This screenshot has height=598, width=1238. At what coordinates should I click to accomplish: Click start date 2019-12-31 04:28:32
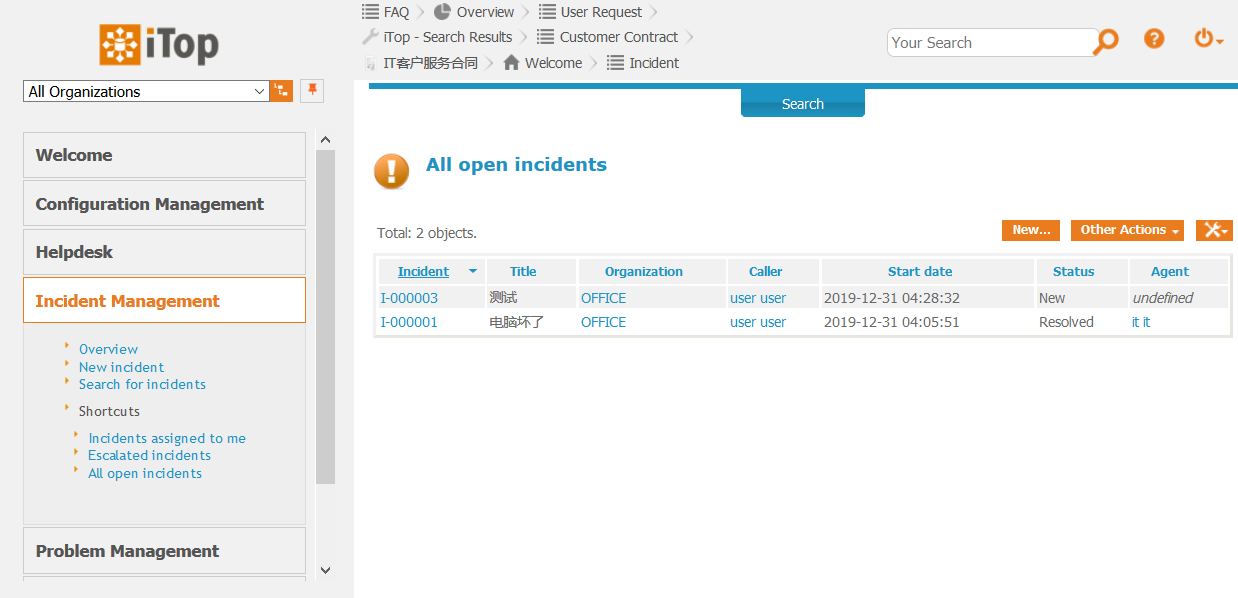892,298
